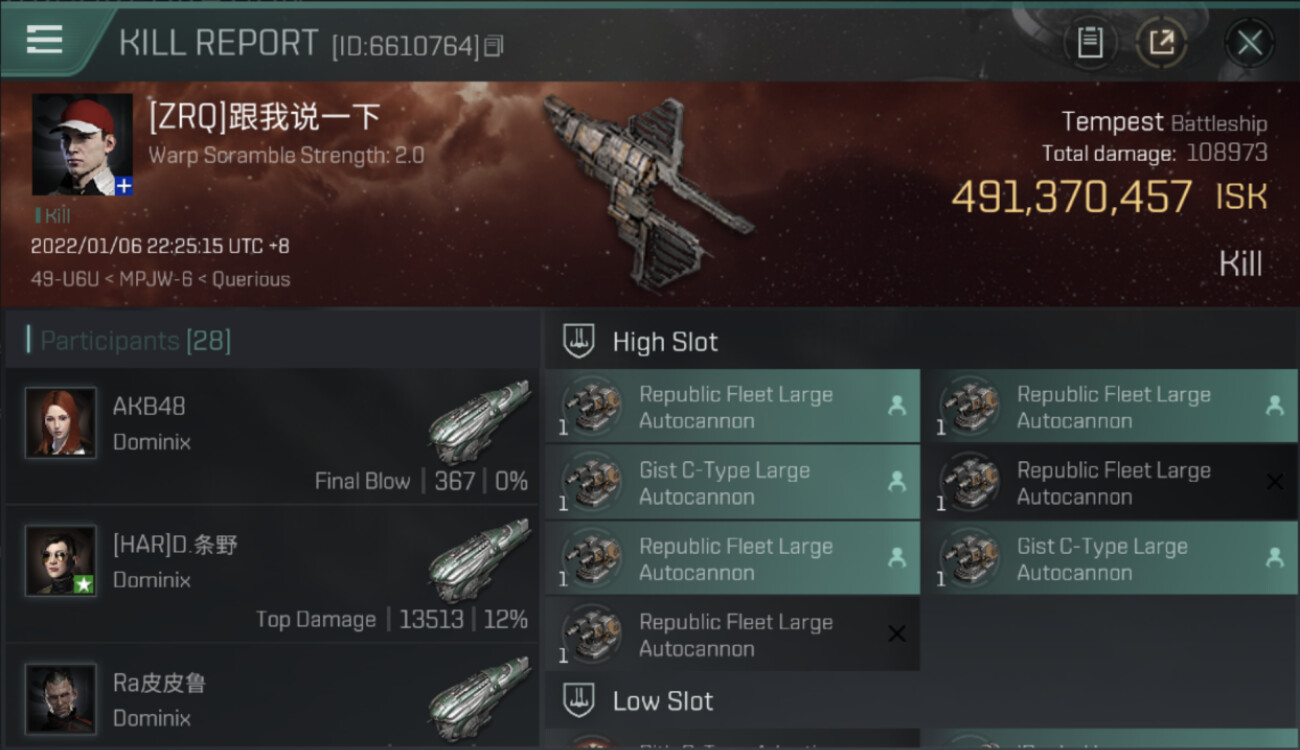Select the left-column Gist C-Type Large Autocannon
The image size is (1300, 750).
pyautogui.click(x=732, y=483)
